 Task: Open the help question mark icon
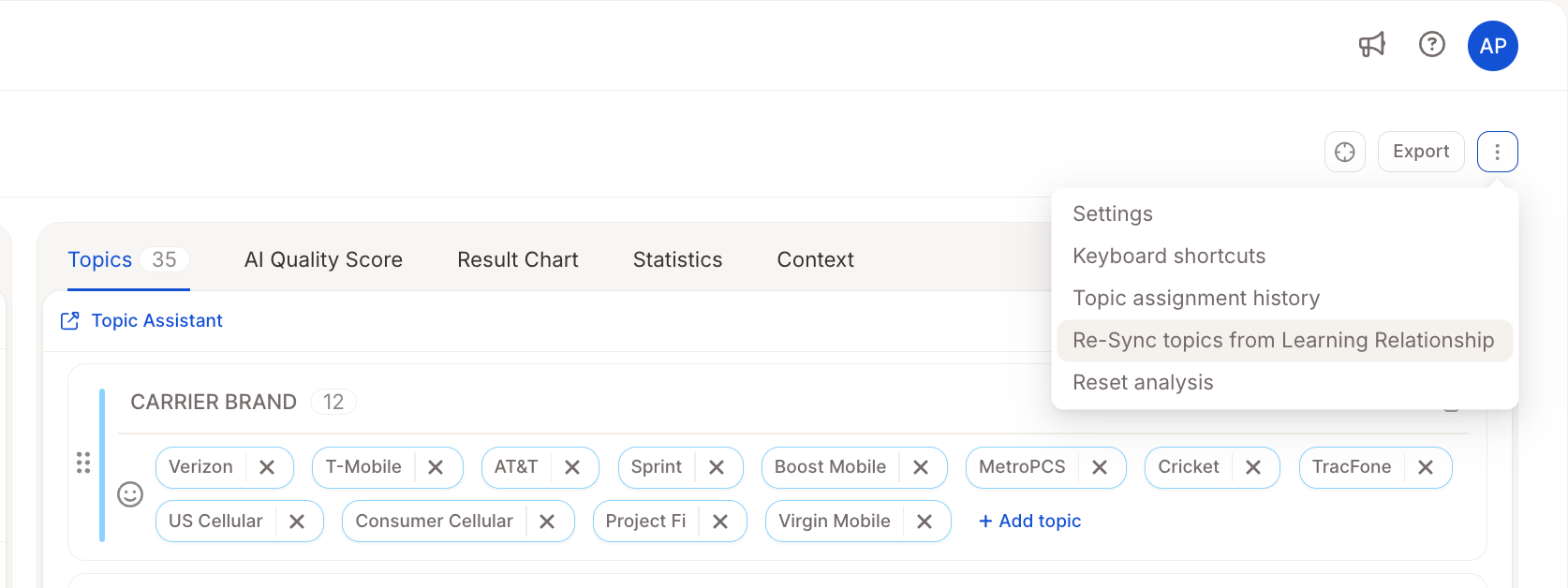[x=1432, y=44]
